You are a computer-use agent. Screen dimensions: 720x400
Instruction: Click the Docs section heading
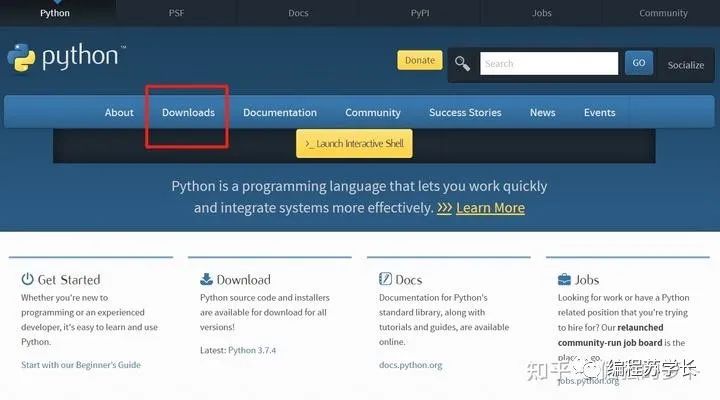(x=409, y=280)
